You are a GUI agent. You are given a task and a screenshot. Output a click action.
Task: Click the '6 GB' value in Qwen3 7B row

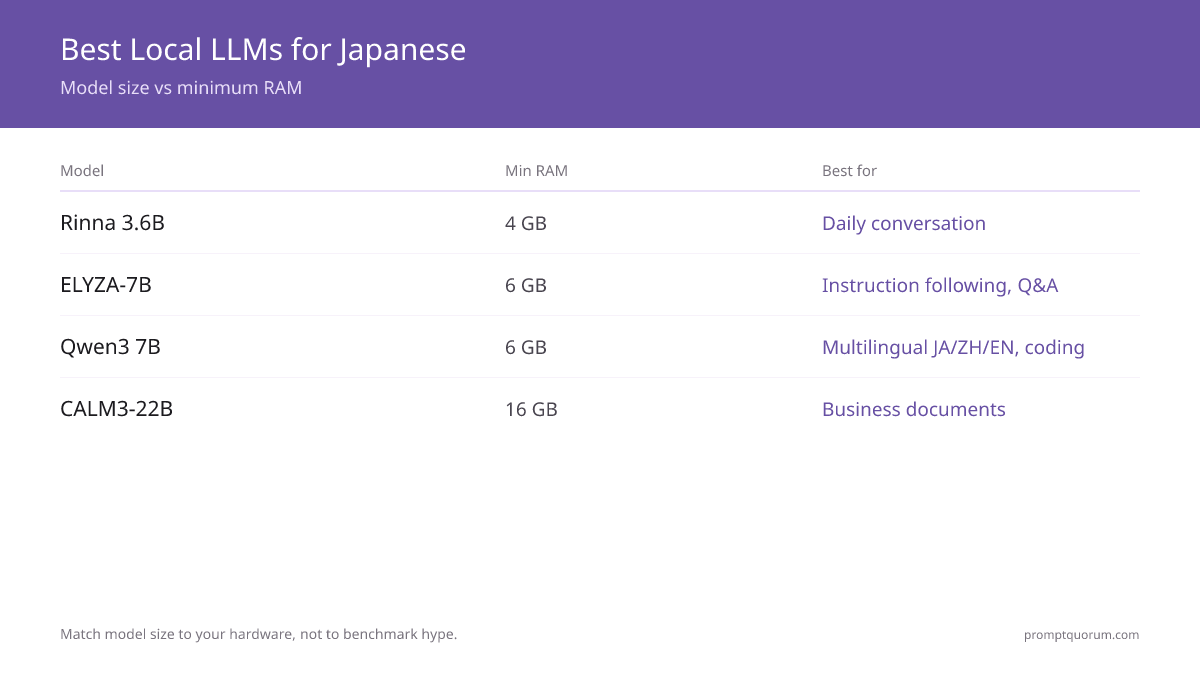526,347
